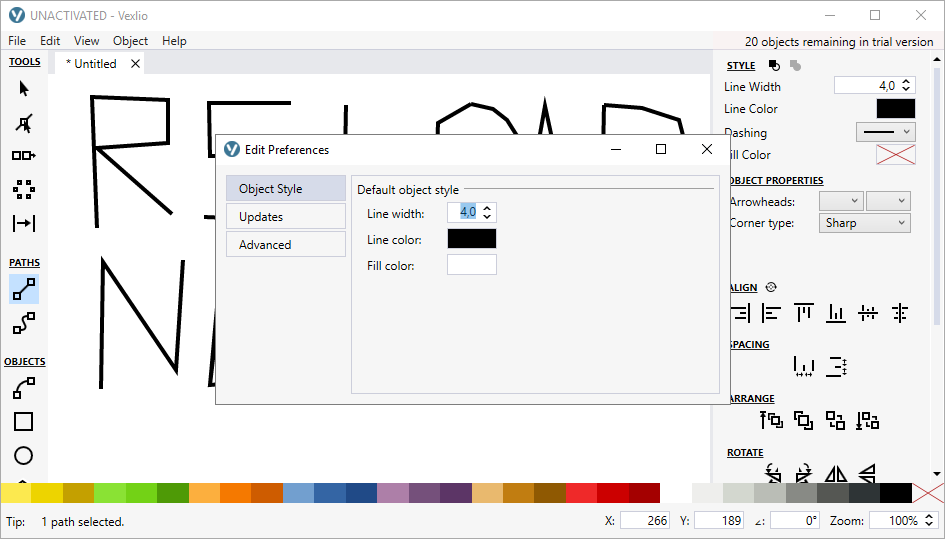Select the measure dimension tool

coord(24,224)
